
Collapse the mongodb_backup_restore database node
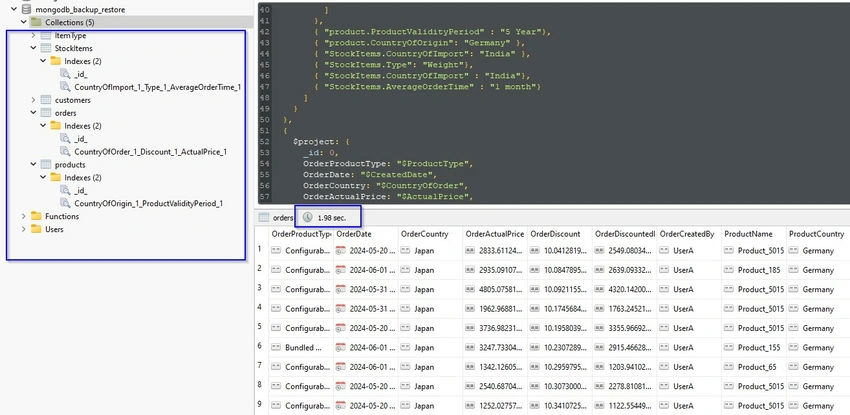[x=14, y=9]
